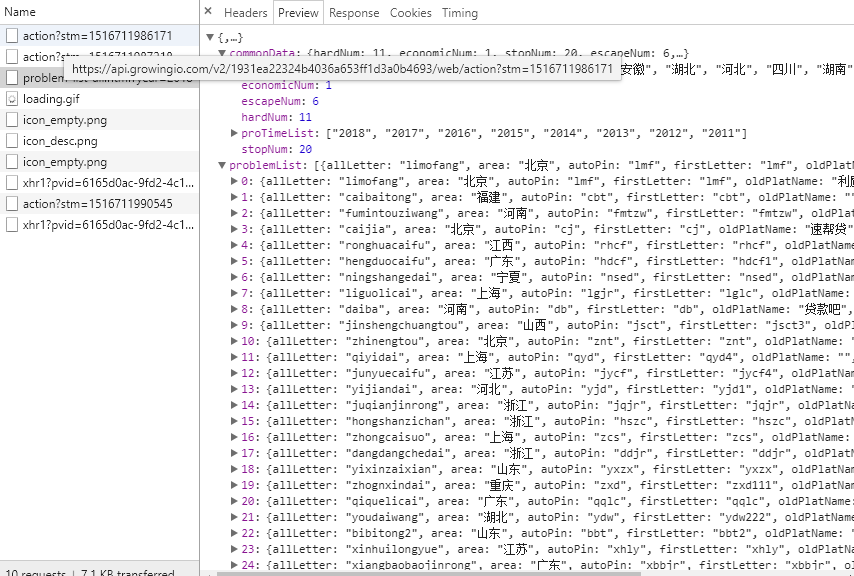854x576 pixels.
Task: Open the Response tab
Action: 354,13
